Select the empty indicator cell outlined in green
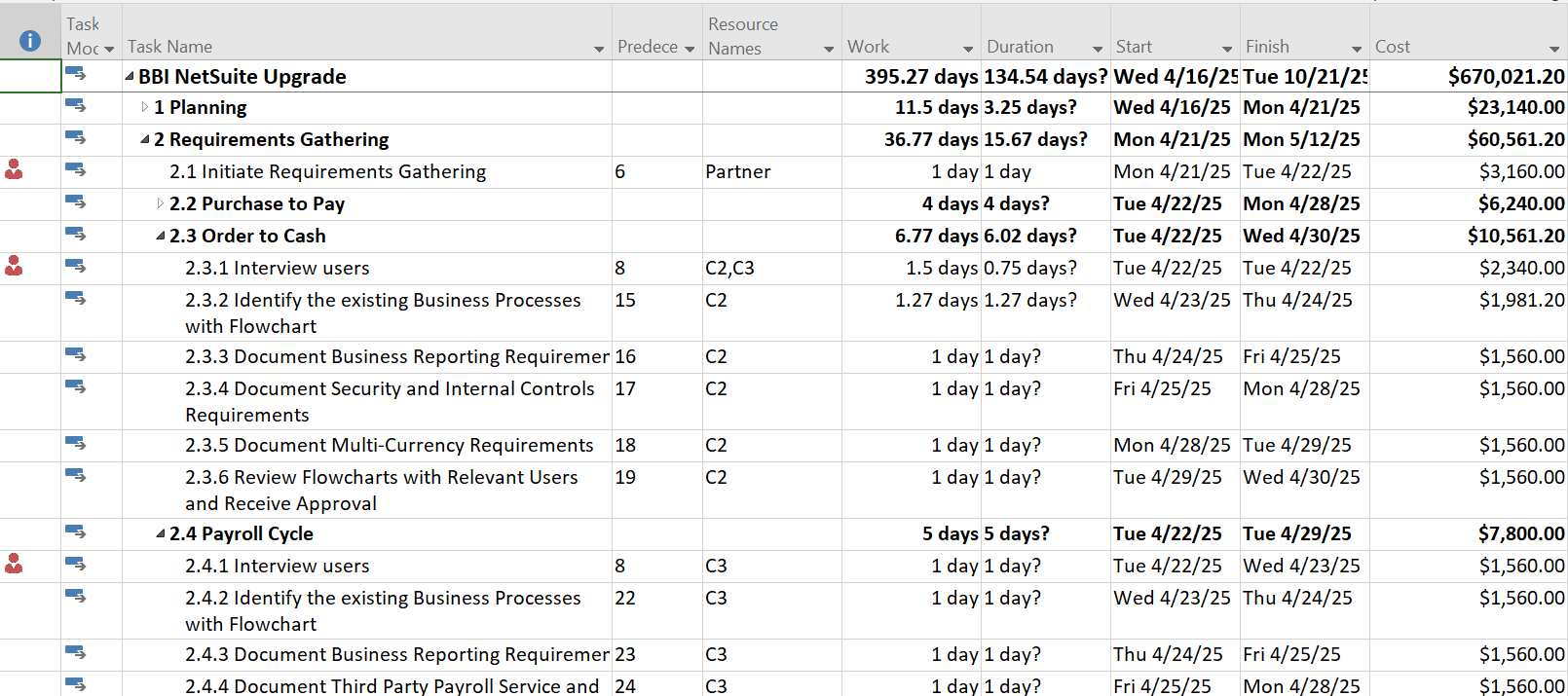The width and height of the screenshot is (1568, 696). coord(30,76)
